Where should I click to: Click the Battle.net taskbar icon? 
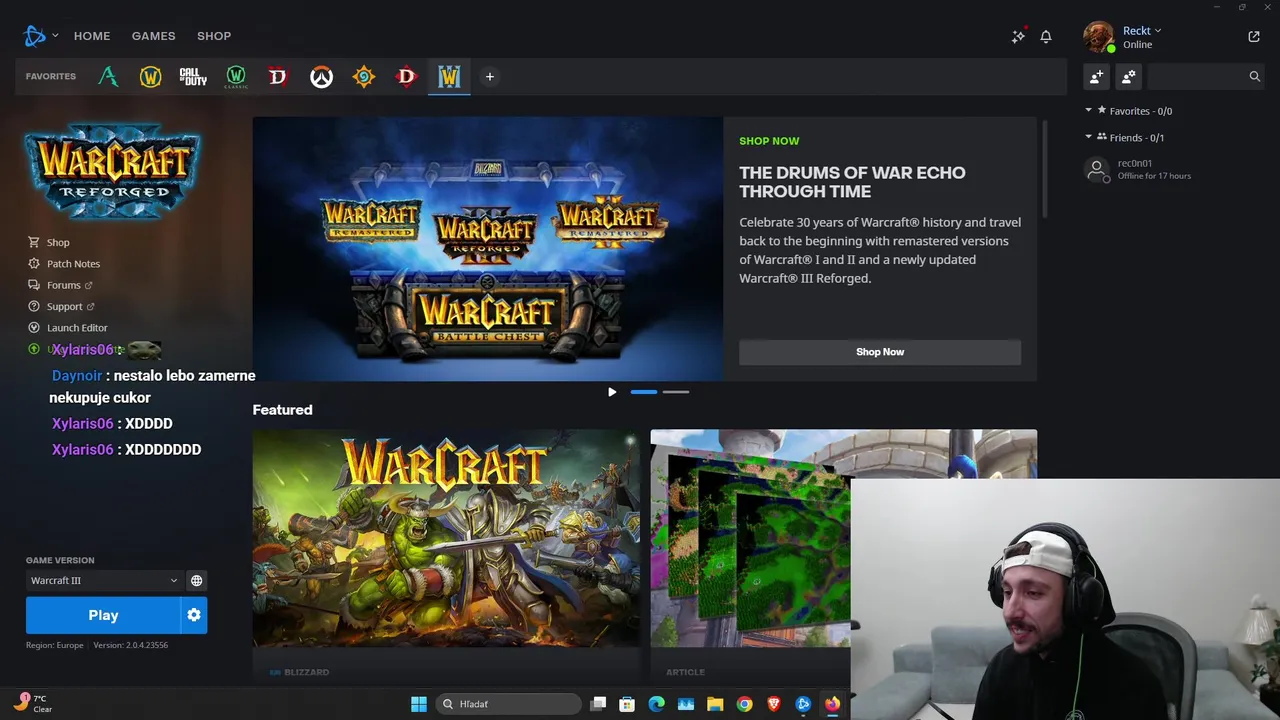(x=803, y=704)
